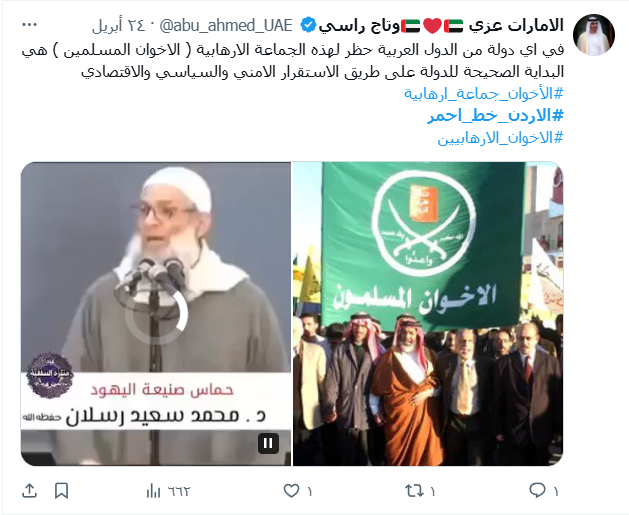Viewport: 629px width, 515px height.
Task: Open hashtag الاردن_خط_احمر
Action: click(495, 116)
